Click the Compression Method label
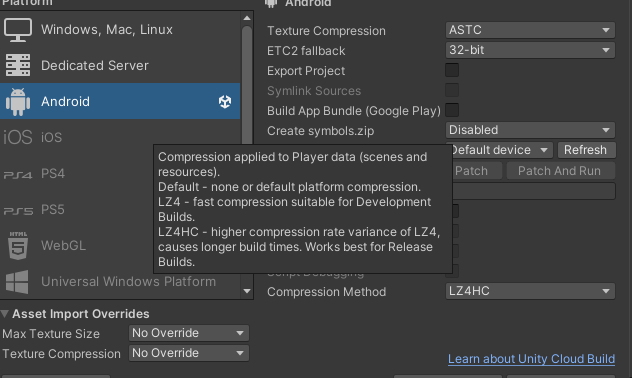632x378 pixels. click(x=326, y=292)
